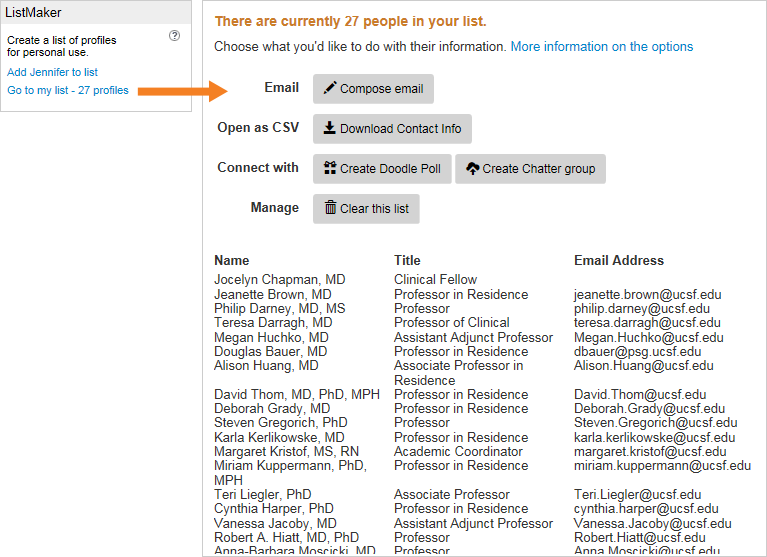Click the name Philip Darney, MD, MS
767x557 pixels.
click(x=280, y=309)
